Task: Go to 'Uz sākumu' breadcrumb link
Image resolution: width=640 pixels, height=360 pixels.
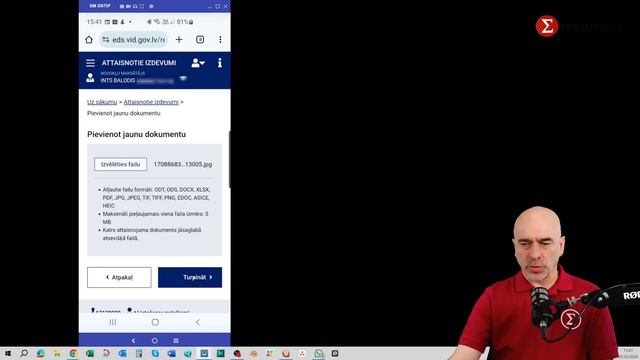Action: point(102,102)
